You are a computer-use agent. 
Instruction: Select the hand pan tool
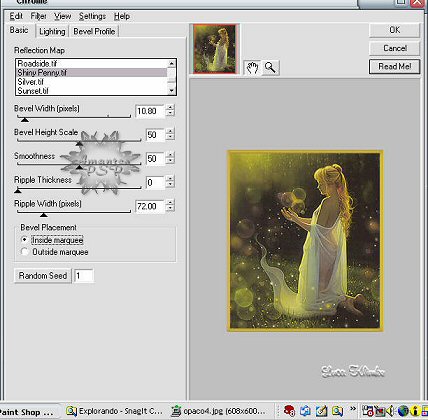(252, 68)
